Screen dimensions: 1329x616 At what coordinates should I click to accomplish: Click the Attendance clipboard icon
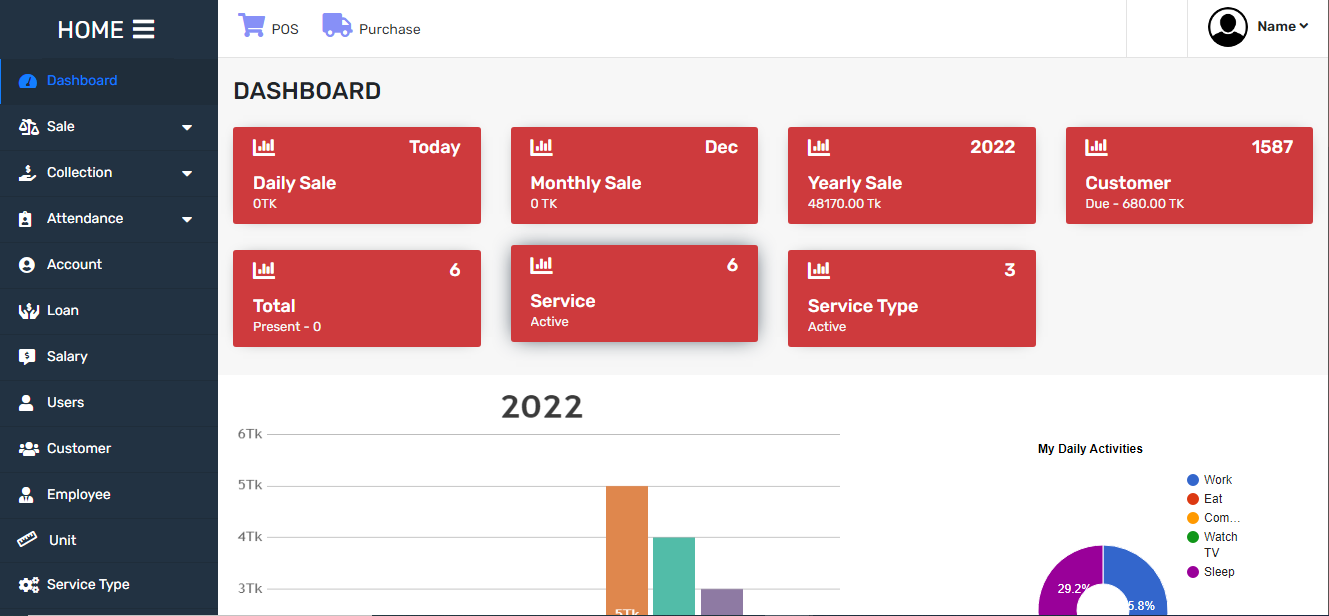click(26, 219)
